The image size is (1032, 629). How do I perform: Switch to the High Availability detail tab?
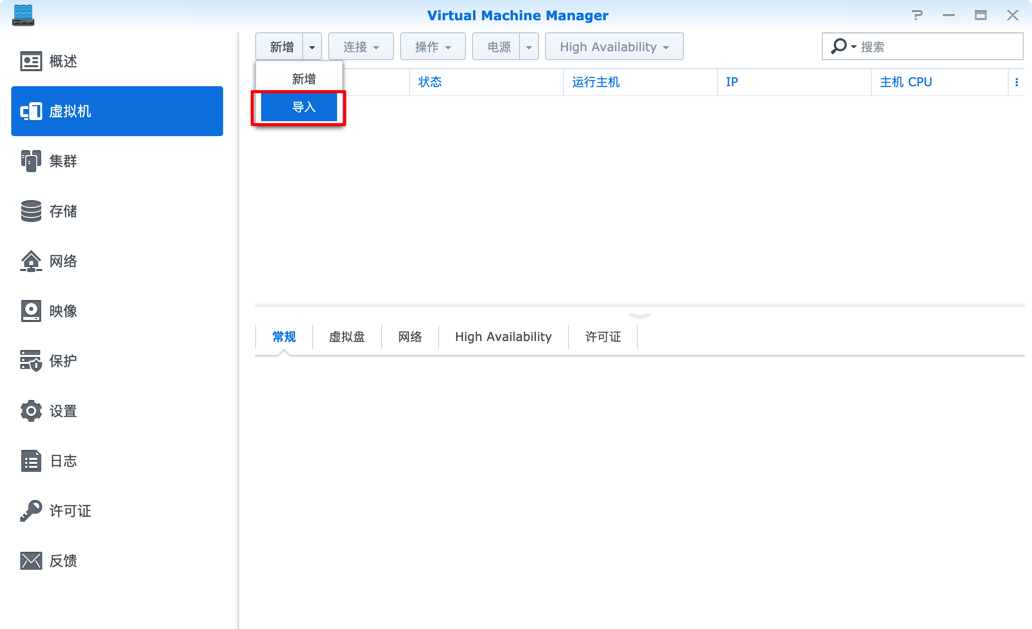click(x=503, y=337)
